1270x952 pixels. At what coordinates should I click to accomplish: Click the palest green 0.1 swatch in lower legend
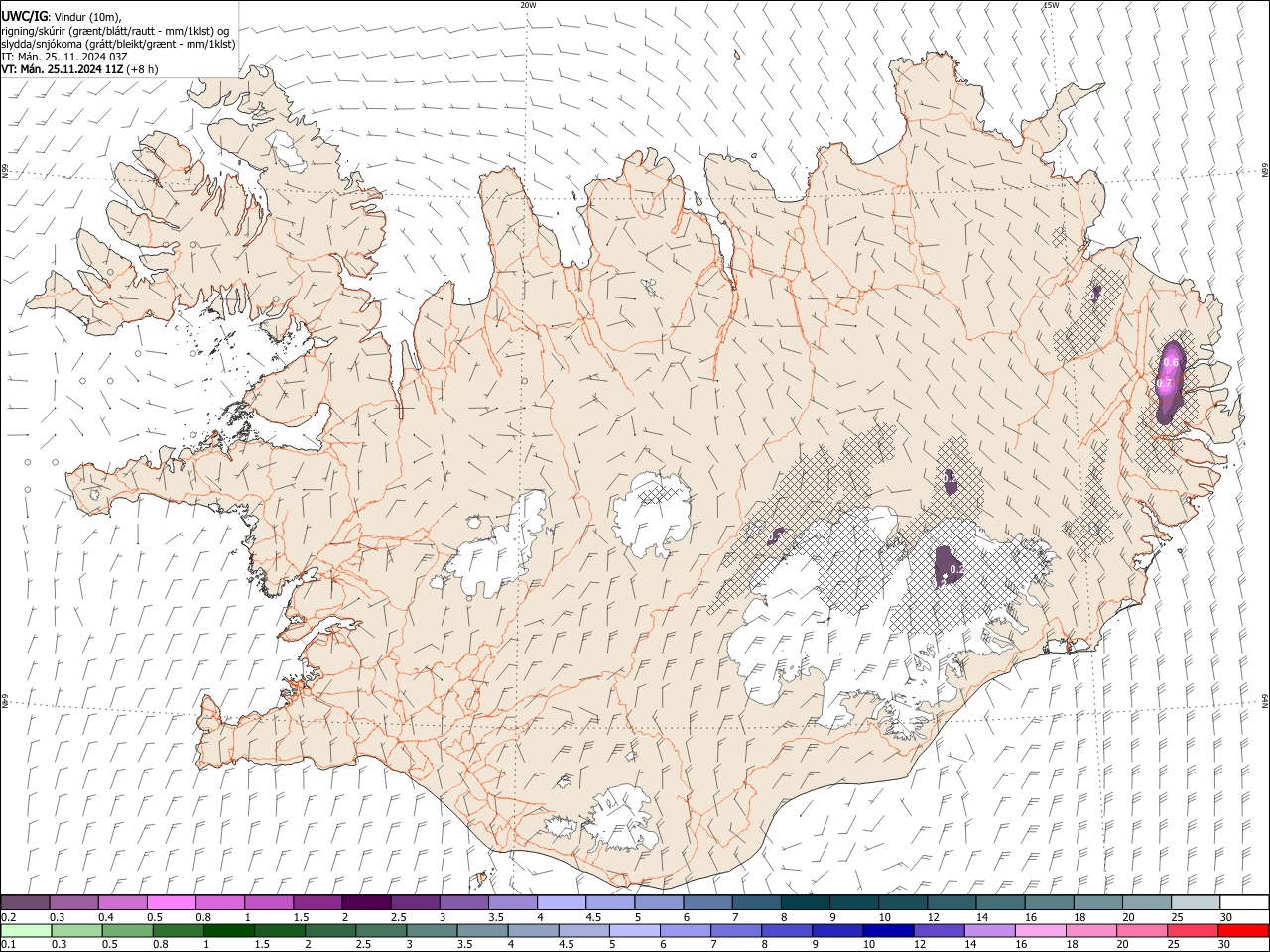coord(25,930)
